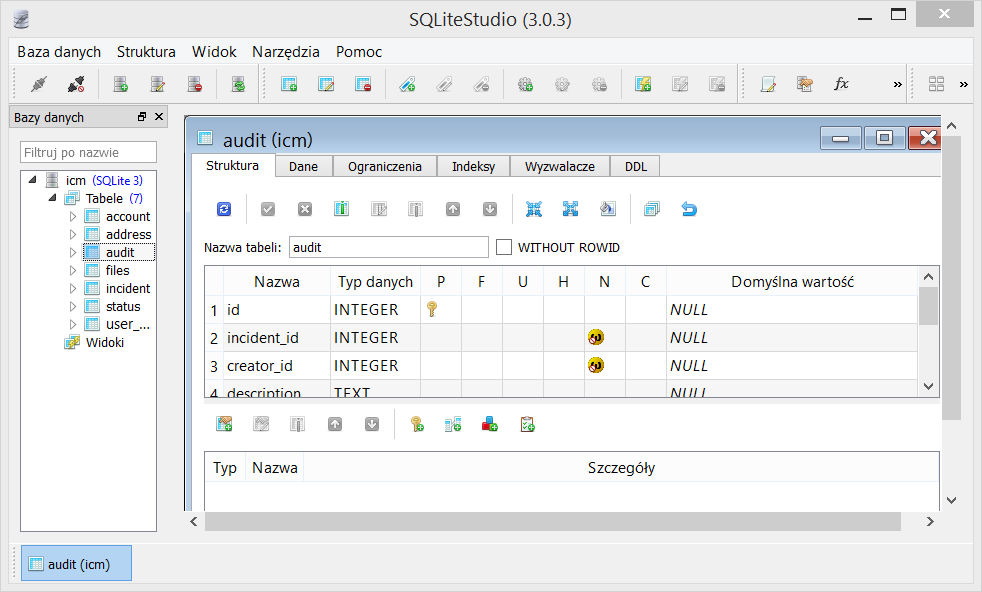Switch to the Ograniczenia tab
982x592 pixels.
tap(385, 167)
